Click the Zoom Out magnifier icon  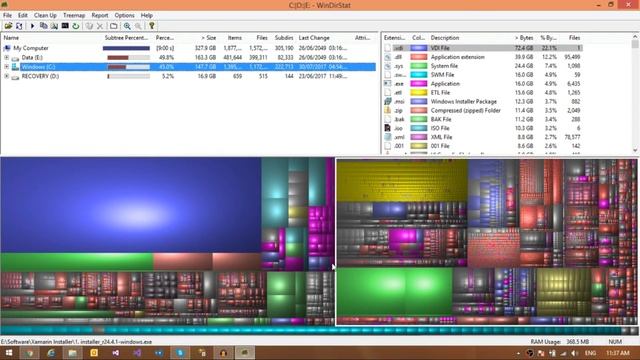pyautogui.click(x=138, y=26)
